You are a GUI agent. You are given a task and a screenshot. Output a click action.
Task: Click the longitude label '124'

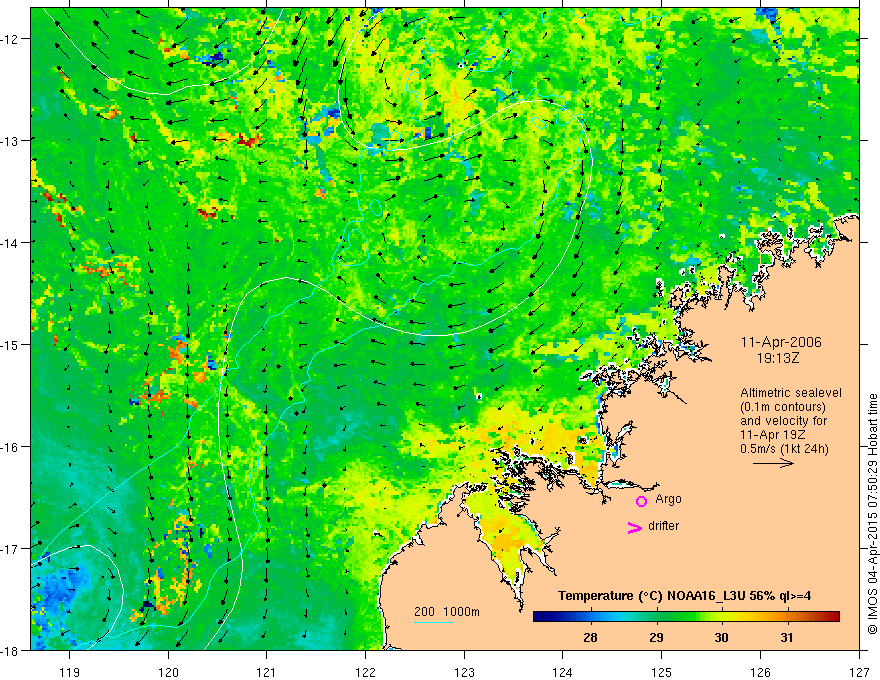563,672
